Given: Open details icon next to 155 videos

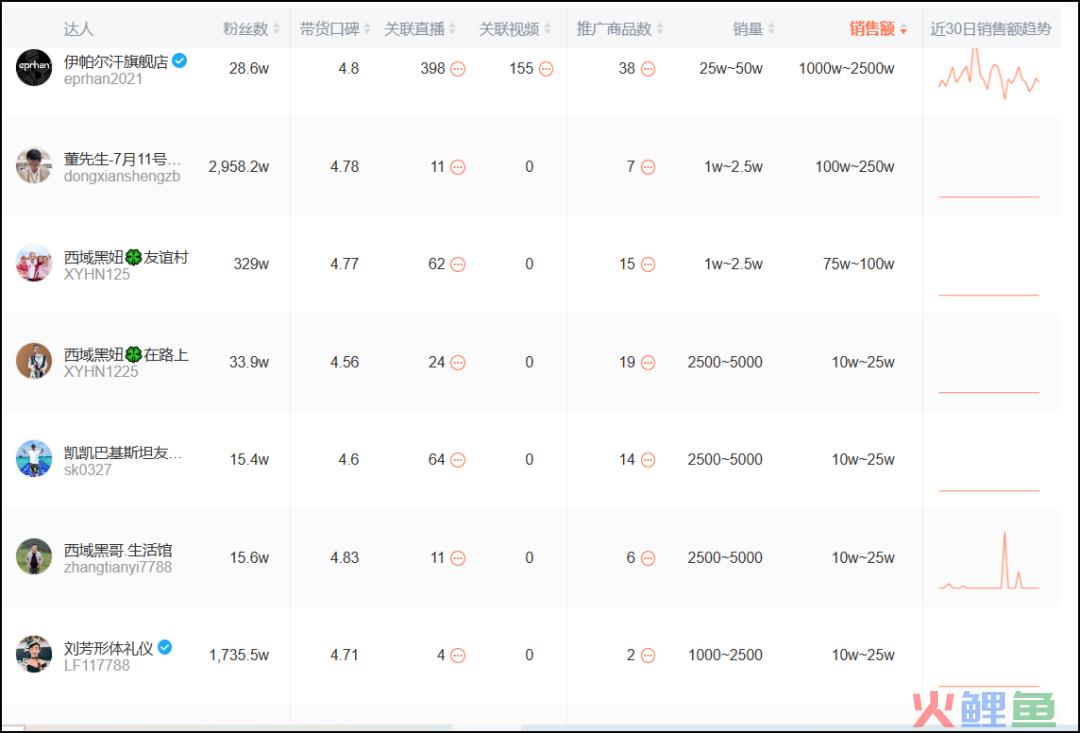Looking at the screenshot, I should pos(546,69).
